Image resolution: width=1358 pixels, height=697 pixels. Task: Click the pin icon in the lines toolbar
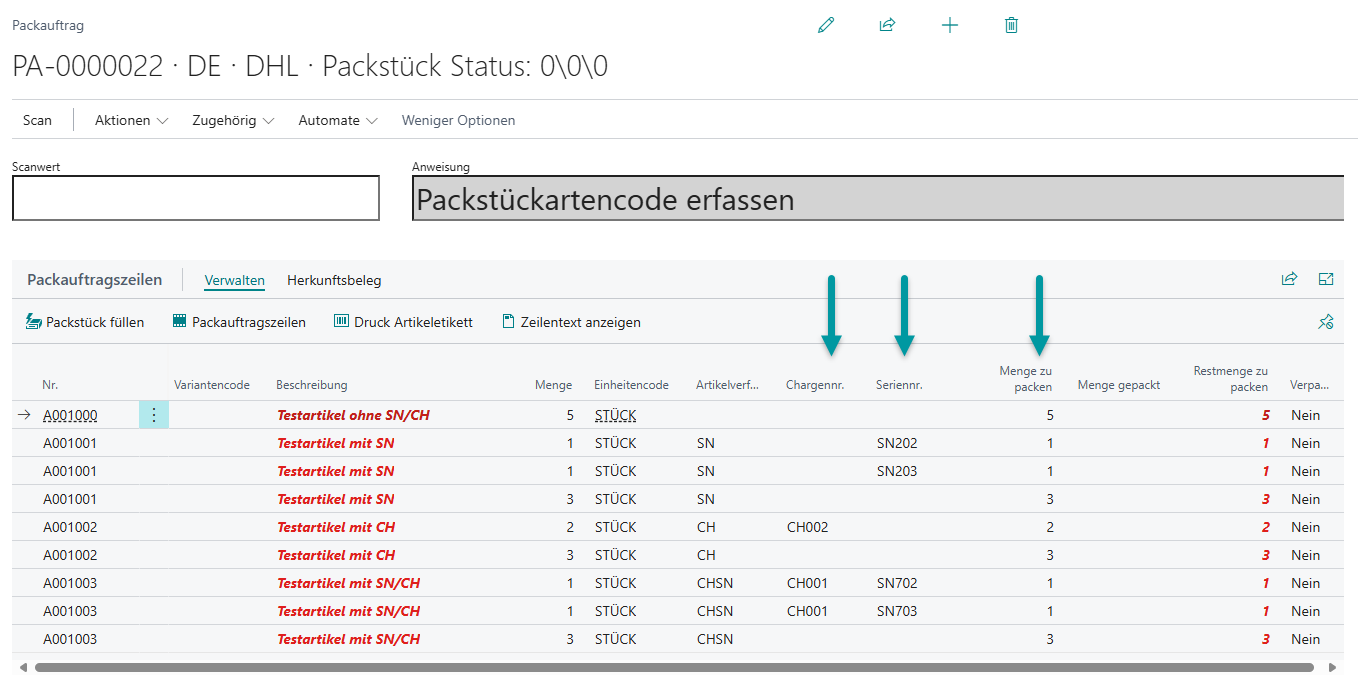point(1326,322)
